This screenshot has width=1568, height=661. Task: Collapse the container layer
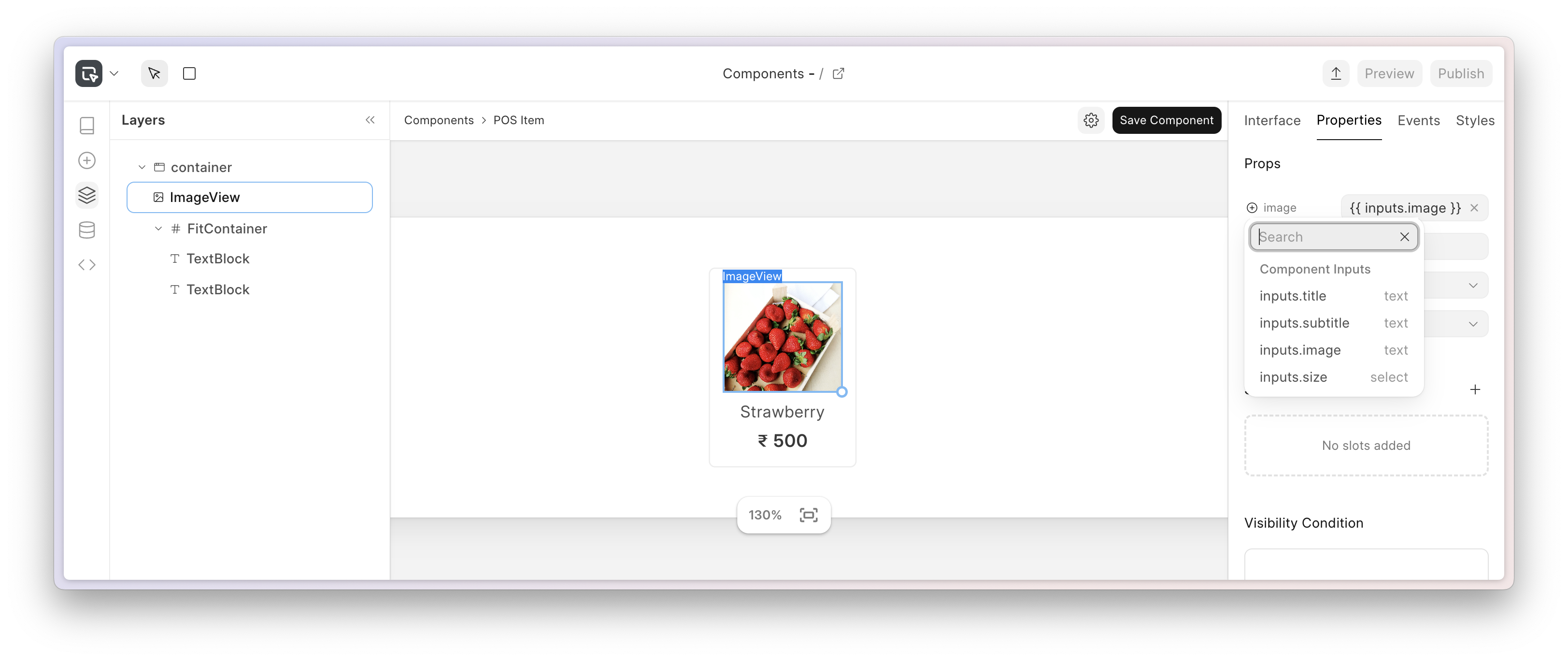[142, 167]
